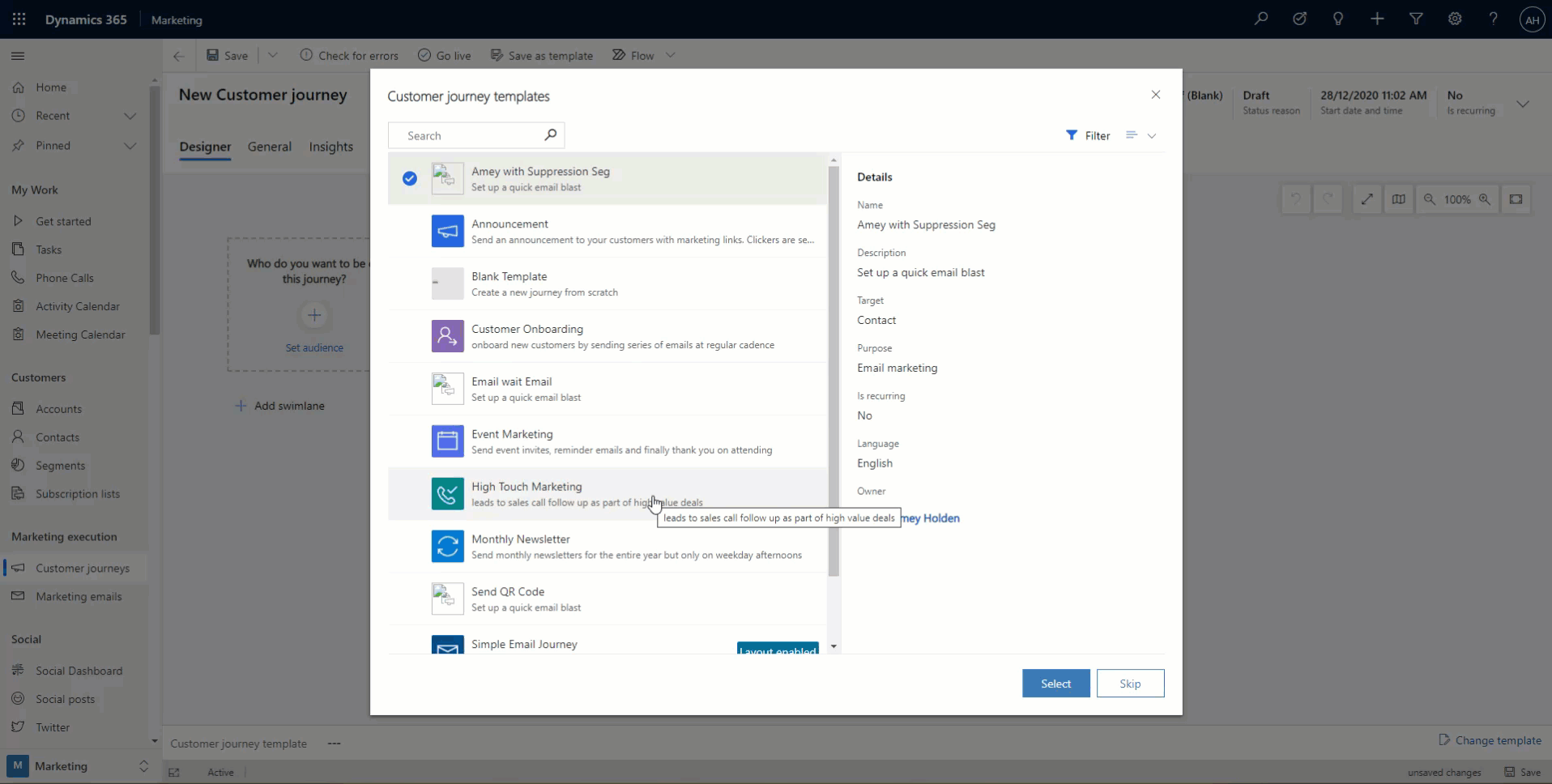Open the lightbulb assistant icon
This screenshot has width=1552, height=784.
[1338, 19]
